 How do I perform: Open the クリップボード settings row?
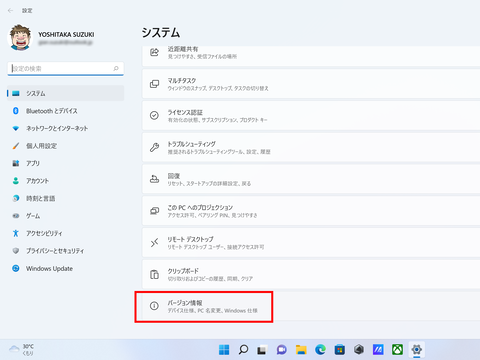[311, 274]
